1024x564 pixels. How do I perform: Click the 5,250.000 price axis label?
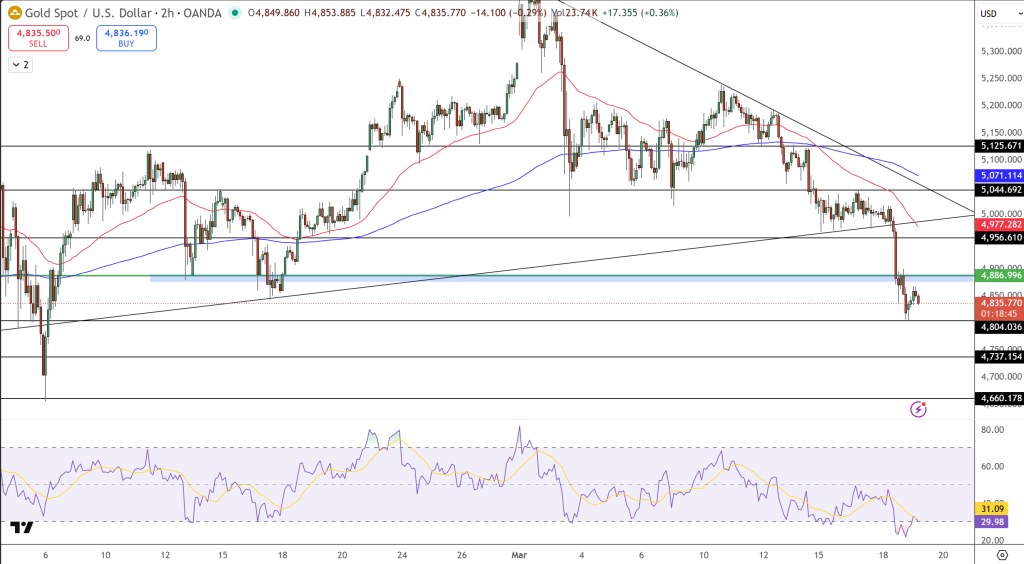pos(1002,78)
